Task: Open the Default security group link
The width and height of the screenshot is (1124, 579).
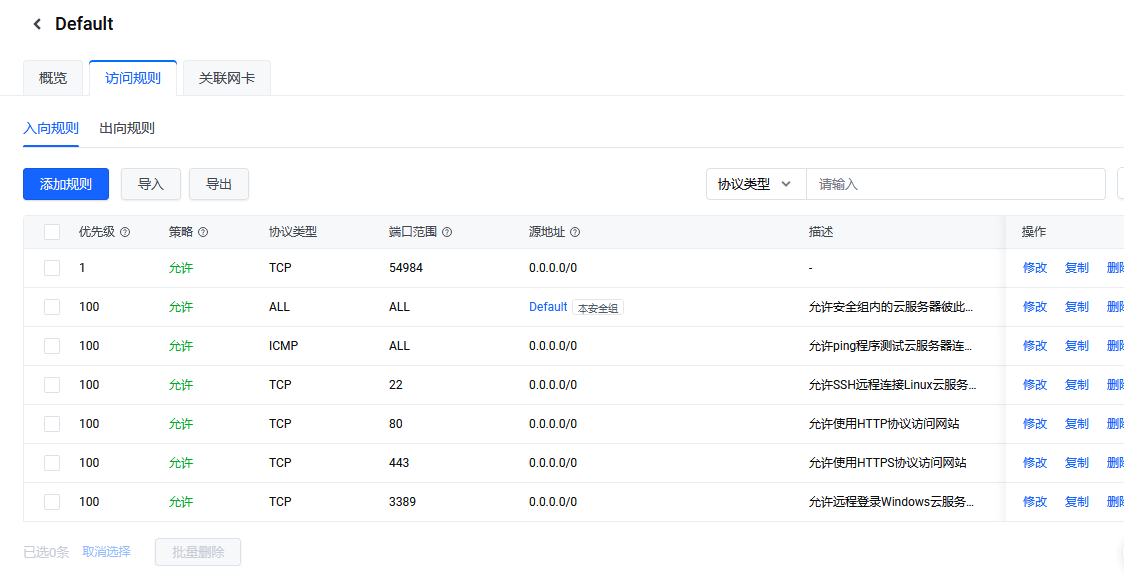Action: click(548, 307)
